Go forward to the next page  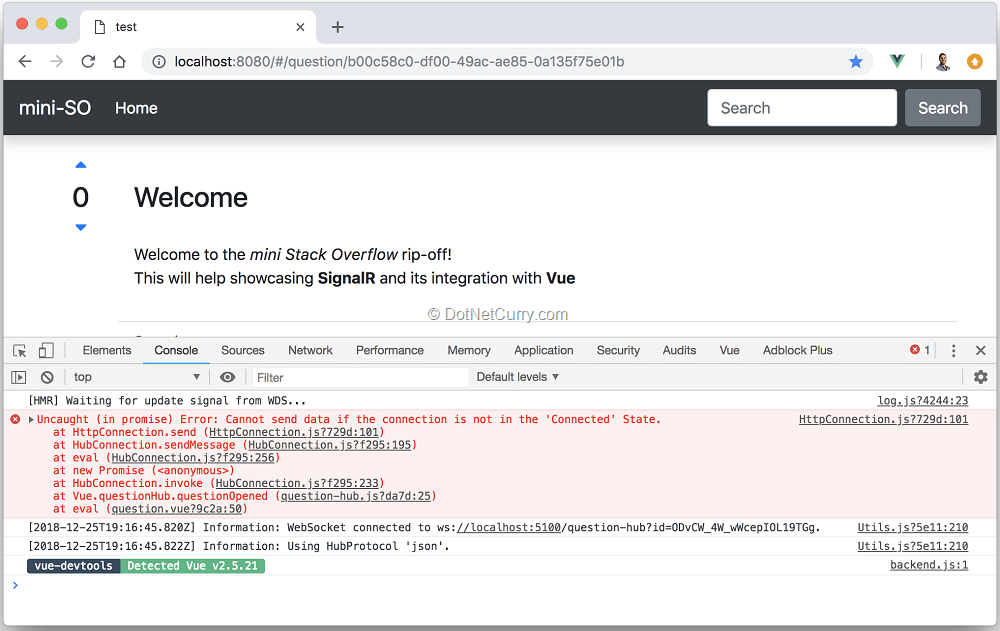click(x=57, y=61)
